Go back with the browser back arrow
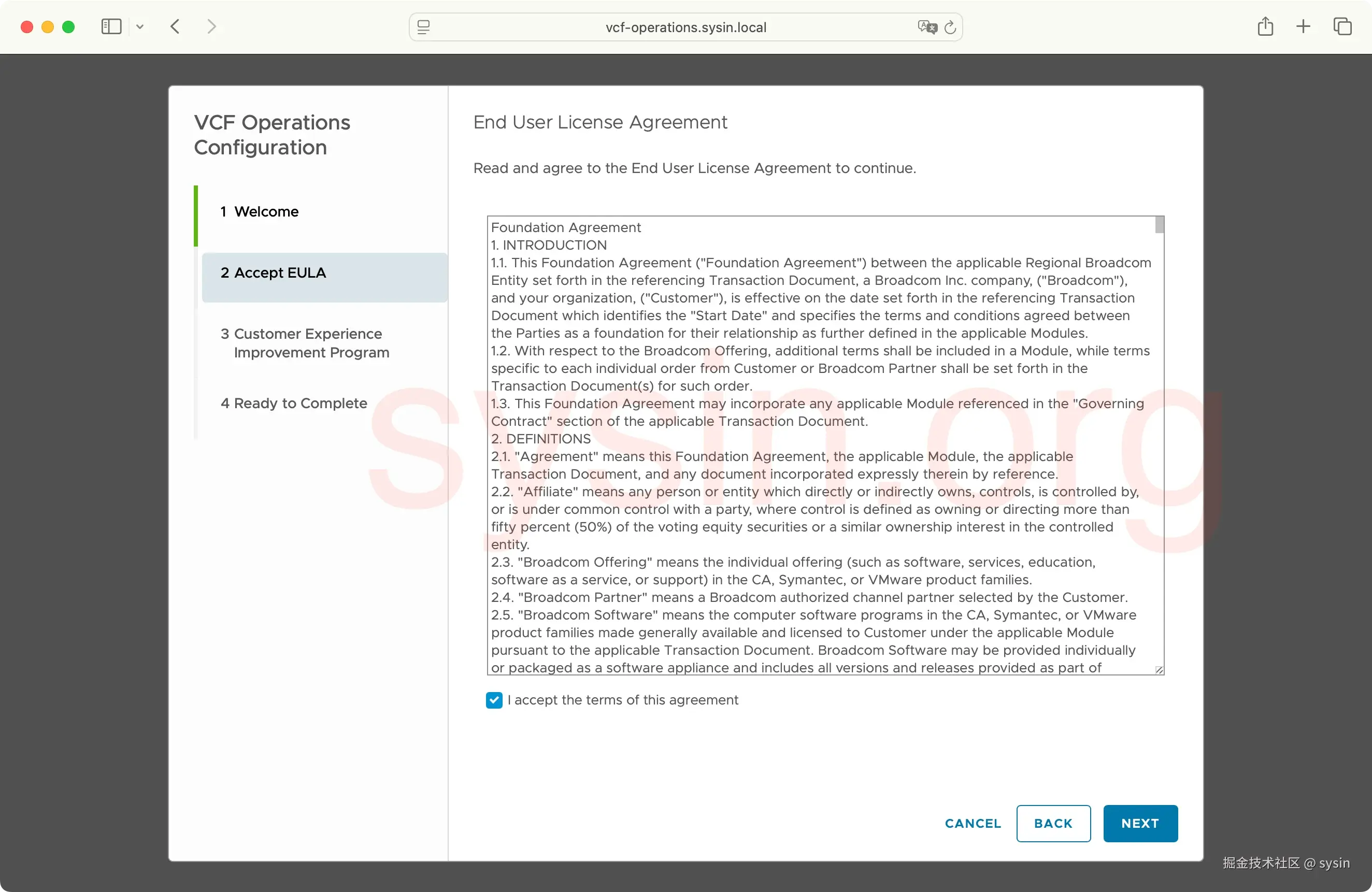1372x892 pixels. point(175,26)
